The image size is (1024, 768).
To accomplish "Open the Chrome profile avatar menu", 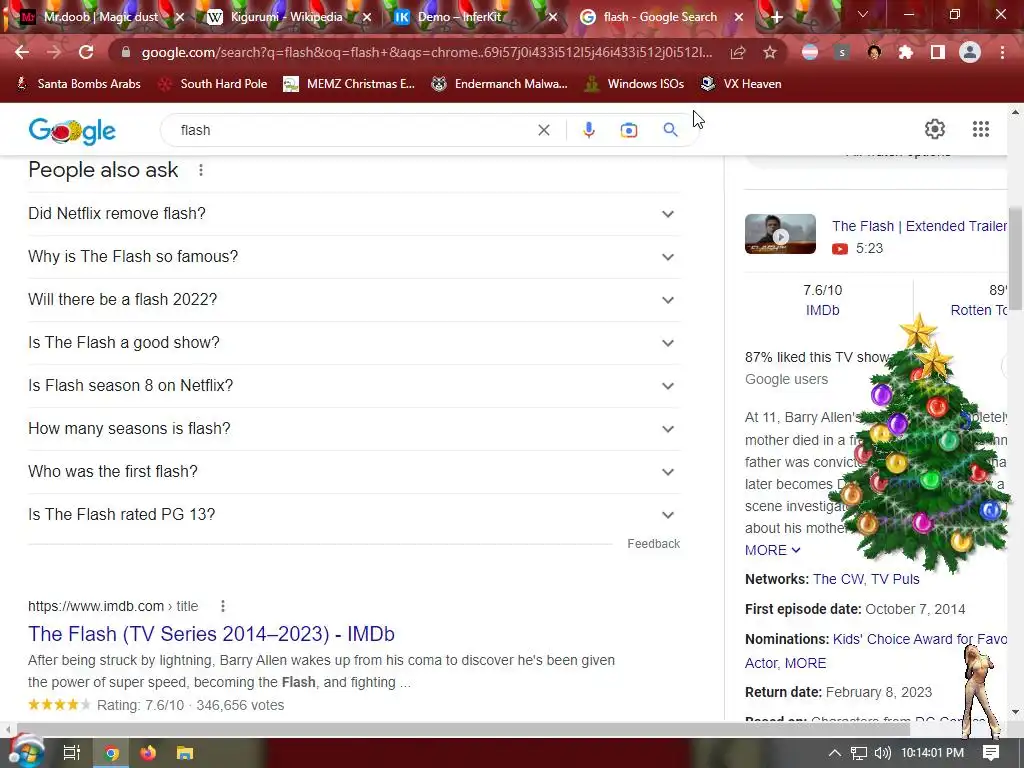I will (x=970, y=52).
